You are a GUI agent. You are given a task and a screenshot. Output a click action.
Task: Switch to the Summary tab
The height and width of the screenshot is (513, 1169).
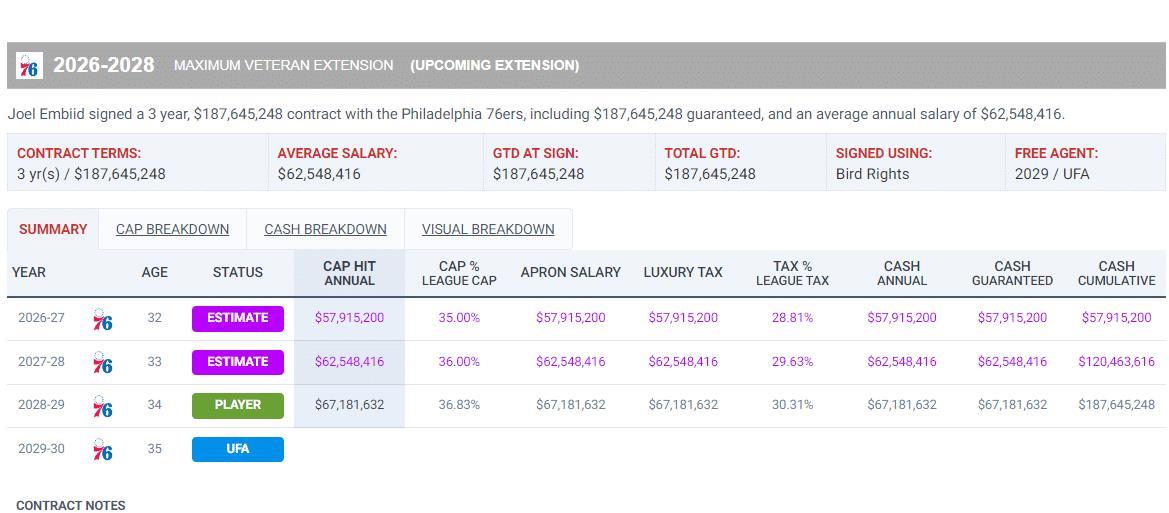tap(53, 229)
